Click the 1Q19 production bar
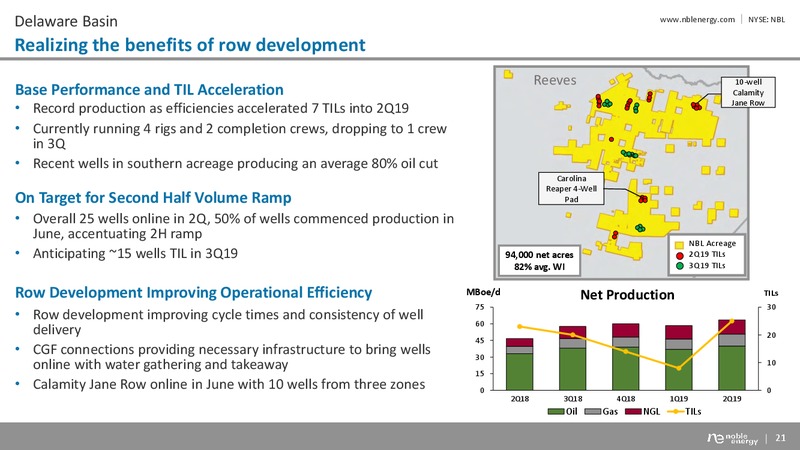Screen dimensions: 800x450 pyautogui.click(x=679, y=358)
